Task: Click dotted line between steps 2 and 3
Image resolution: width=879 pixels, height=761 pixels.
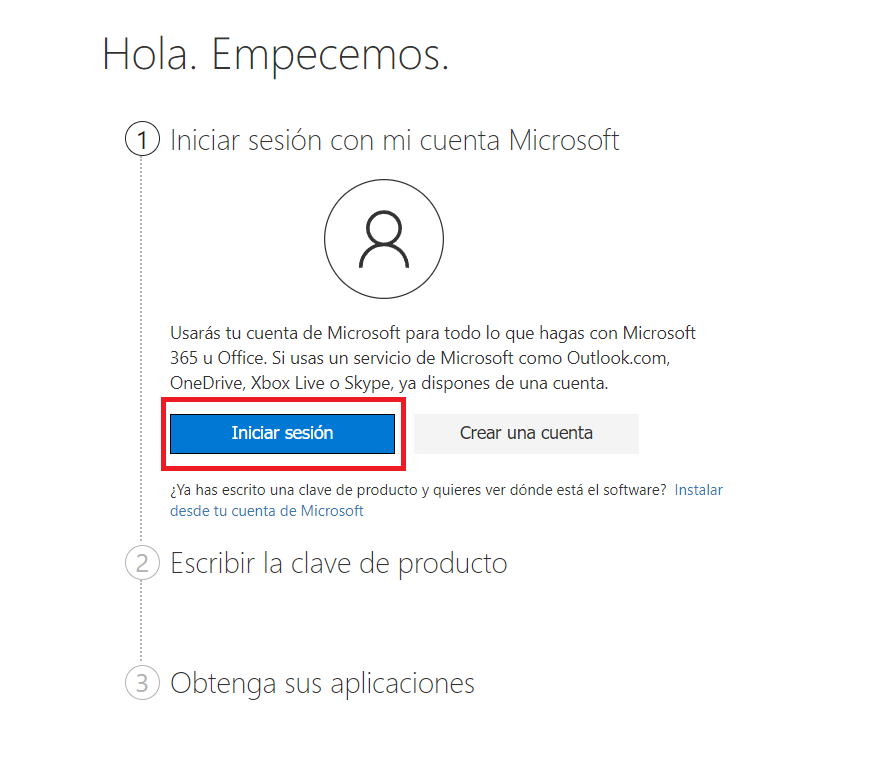Action: point(141,623)
